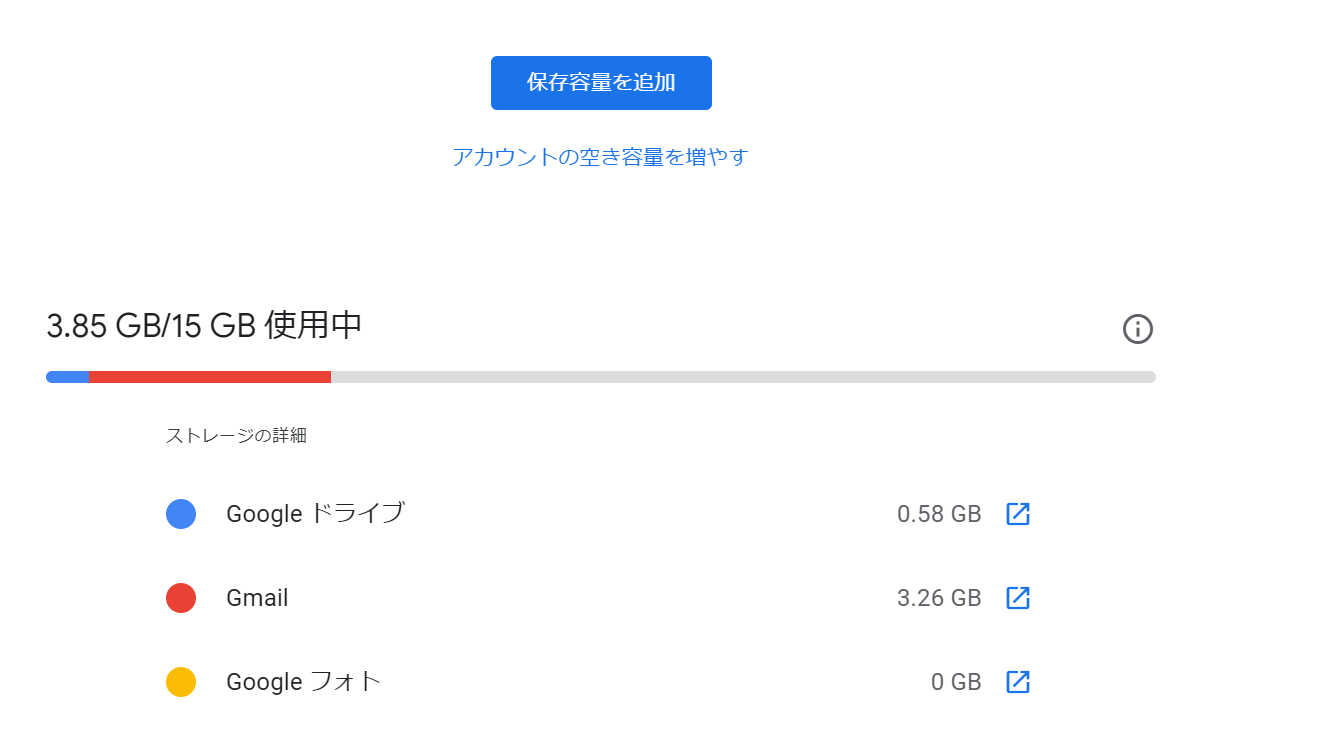Click the ストレージの詳細 section label
The image size is (1324, 748).
pyautogui.click(x=236, y=436)
